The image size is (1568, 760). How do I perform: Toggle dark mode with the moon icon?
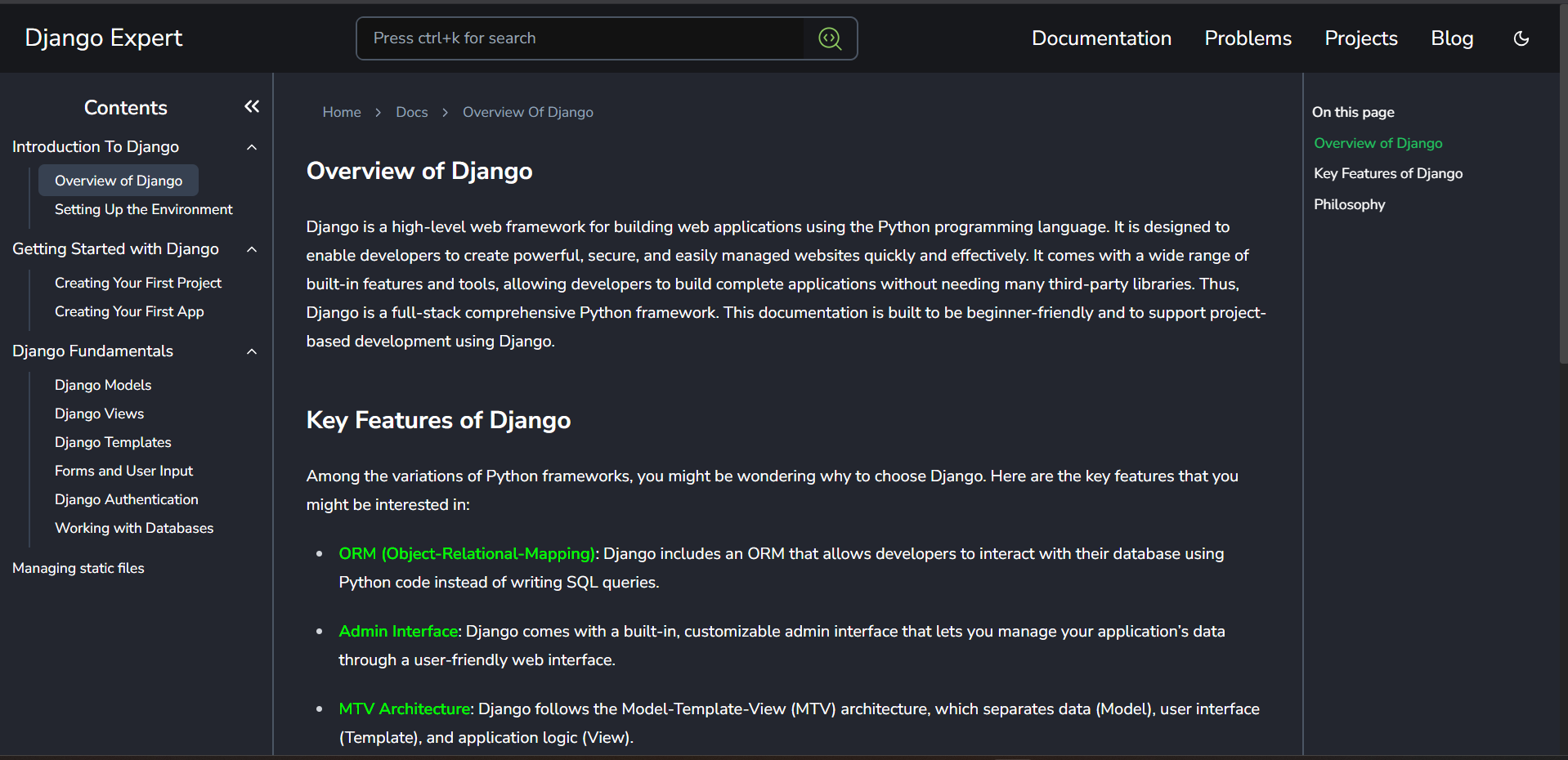(x=1521, y=38)
